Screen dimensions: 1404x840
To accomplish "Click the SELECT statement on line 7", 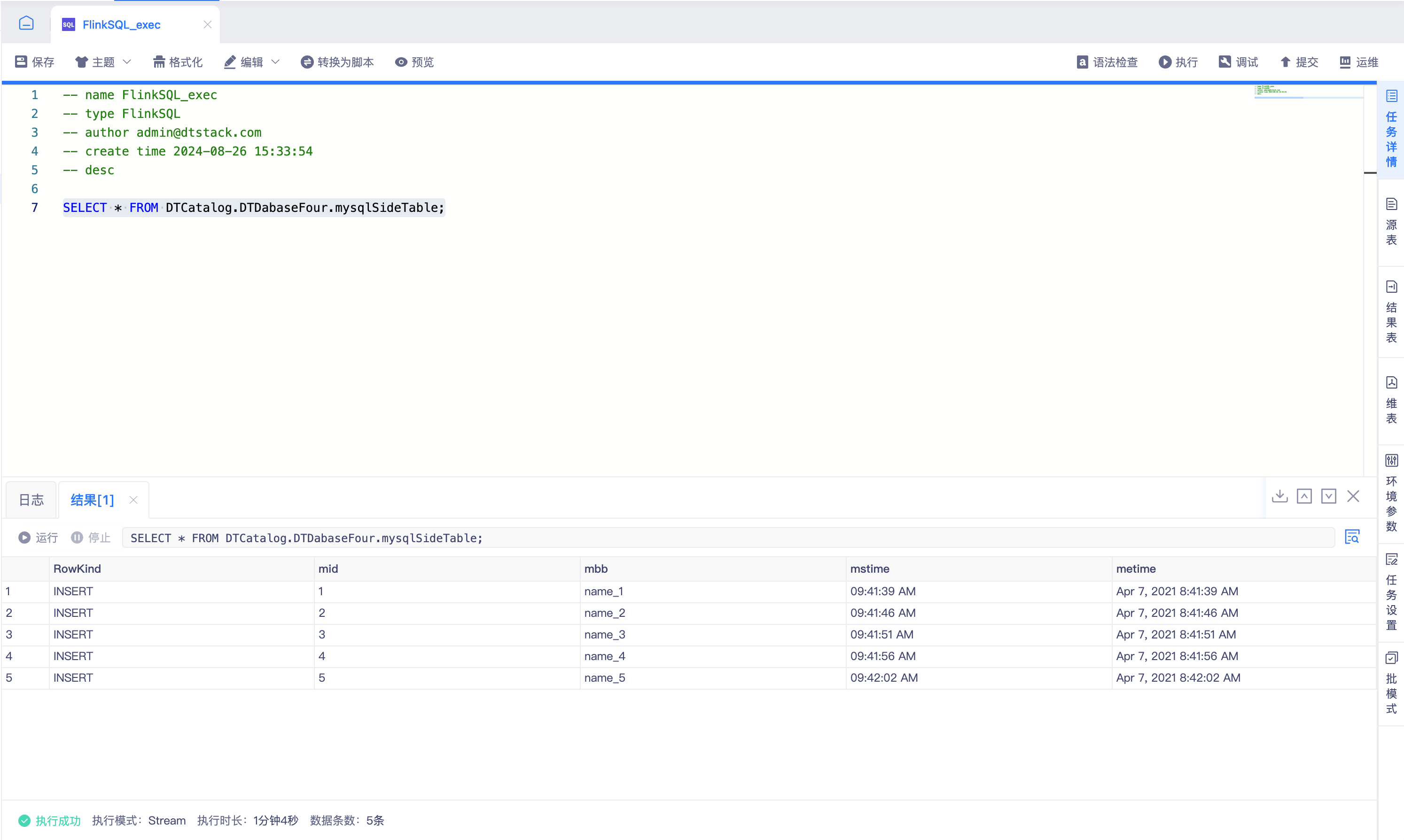I will [x=254, y=208].
